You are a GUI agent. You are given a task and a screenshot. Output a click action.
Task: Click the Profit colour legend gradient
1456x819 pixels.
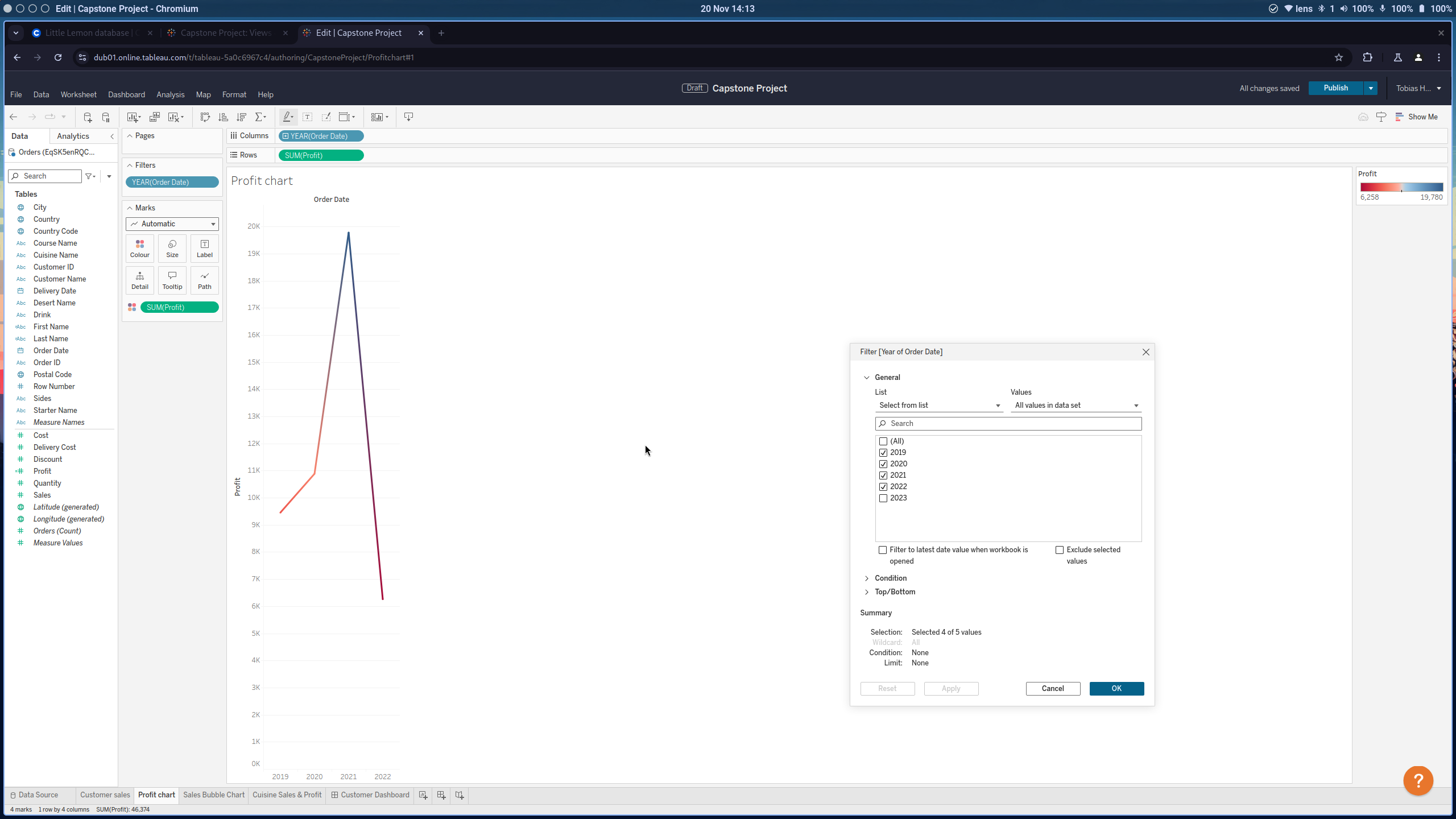pyautogui.click(x=1401, y=187)
